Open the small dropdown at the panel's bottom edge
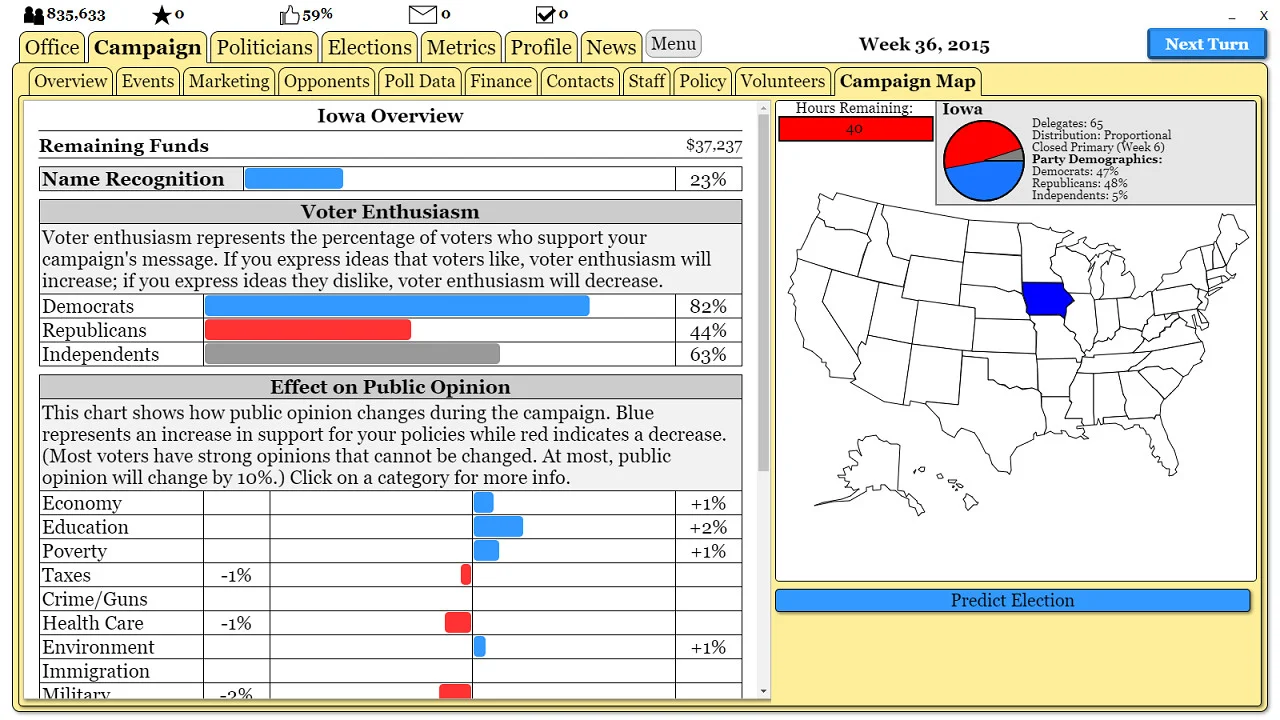The height and width of the screenshot is (720, 1280). (764, 690)
